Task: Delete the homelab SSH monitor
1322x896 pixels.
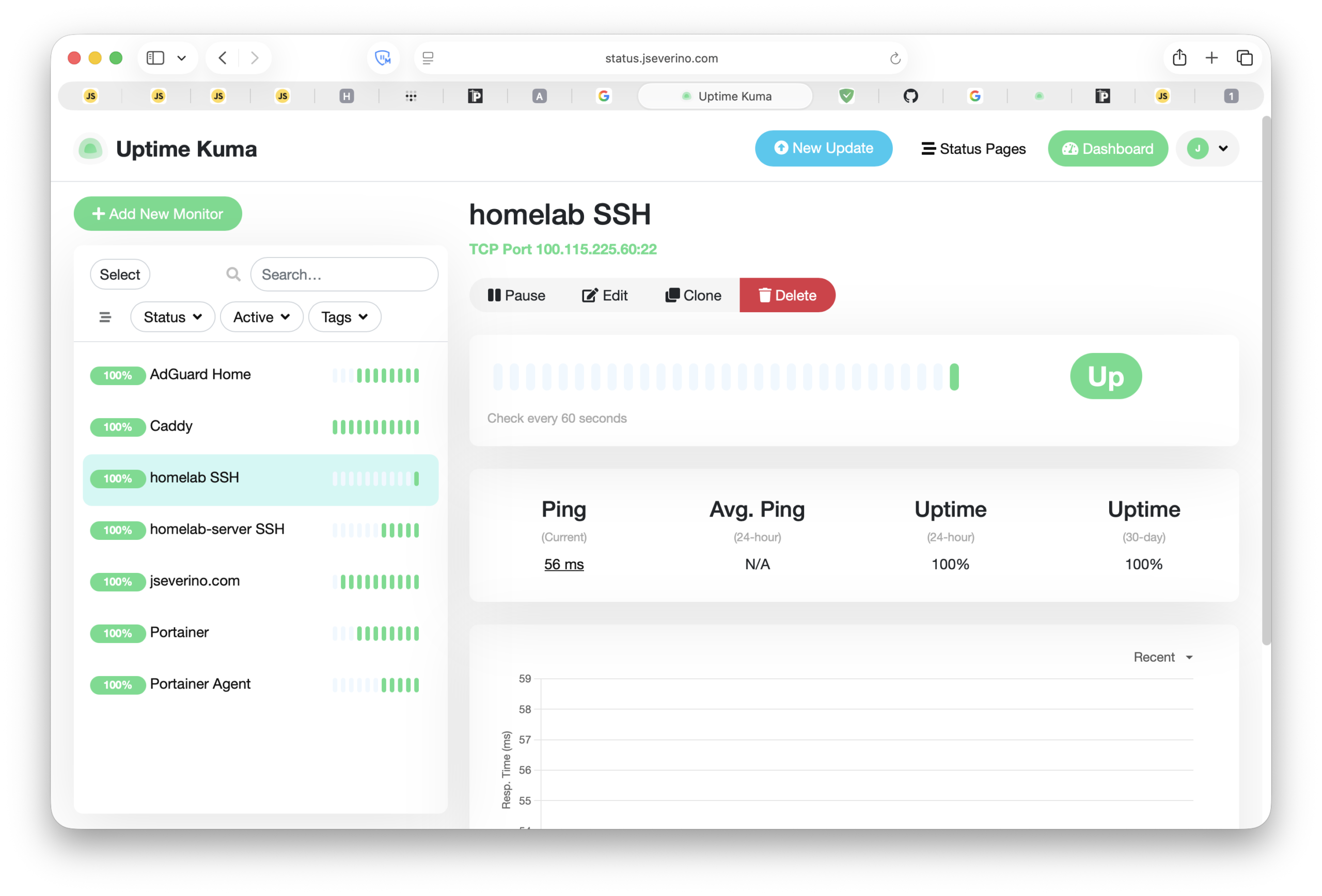Action: (x=788, y=295)
